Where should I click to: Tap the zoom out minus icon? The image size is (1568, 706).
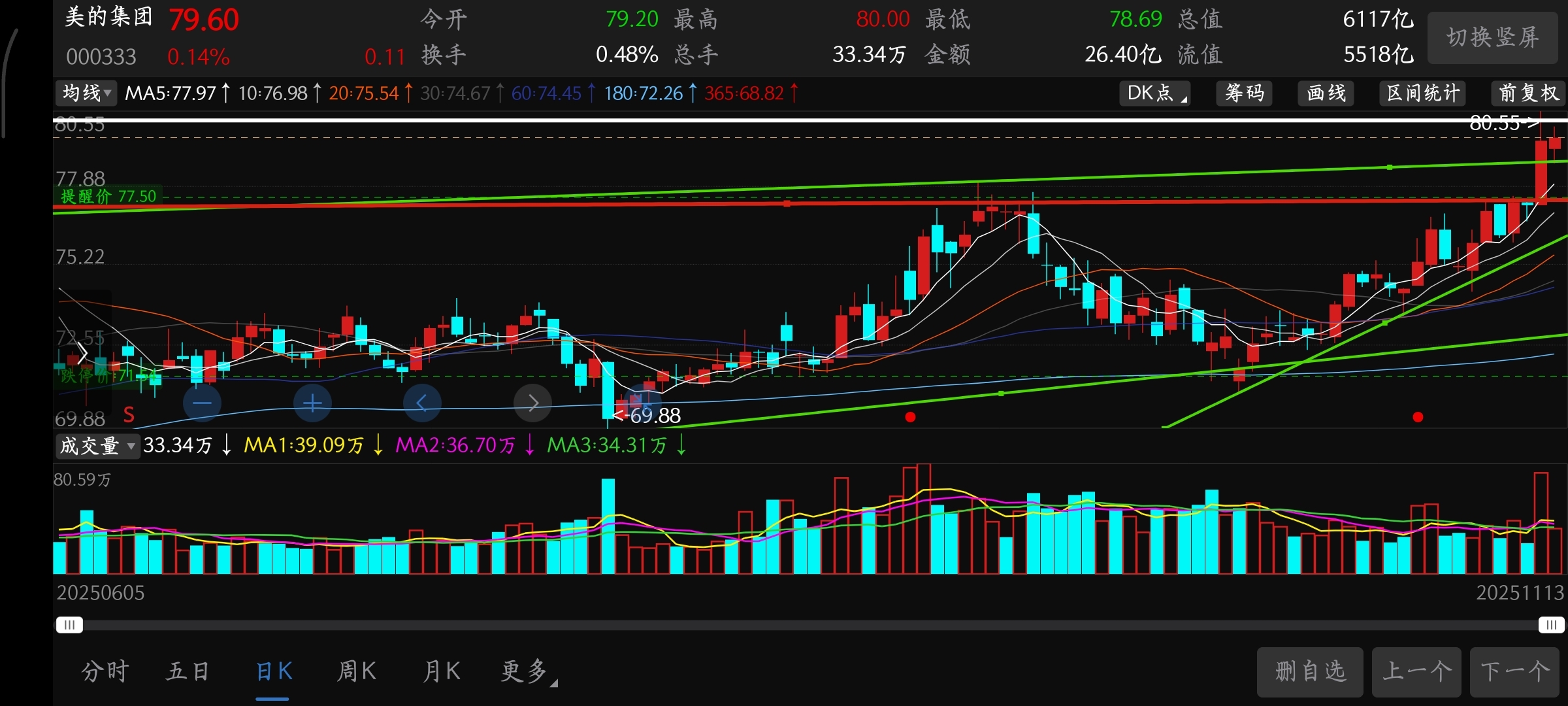click(202, 403)
